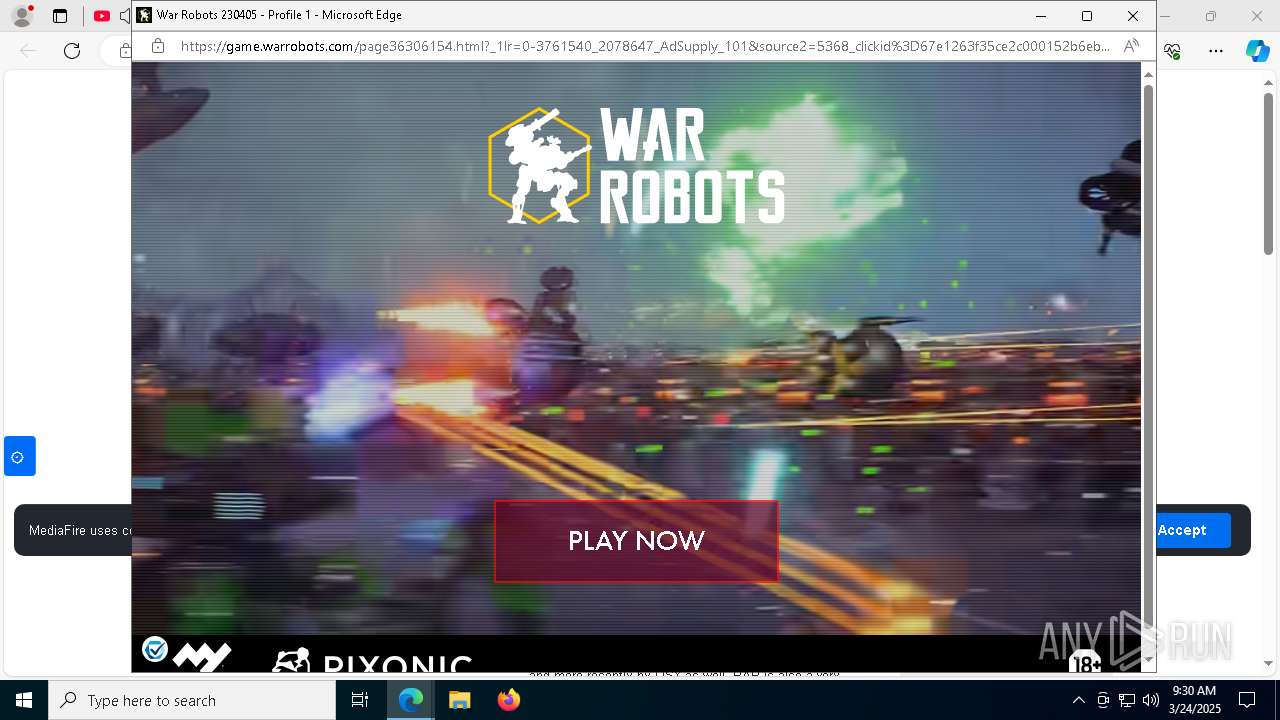Minimize the War Robots popup window
The image size is (1280, 720).
pos(1041,16)
